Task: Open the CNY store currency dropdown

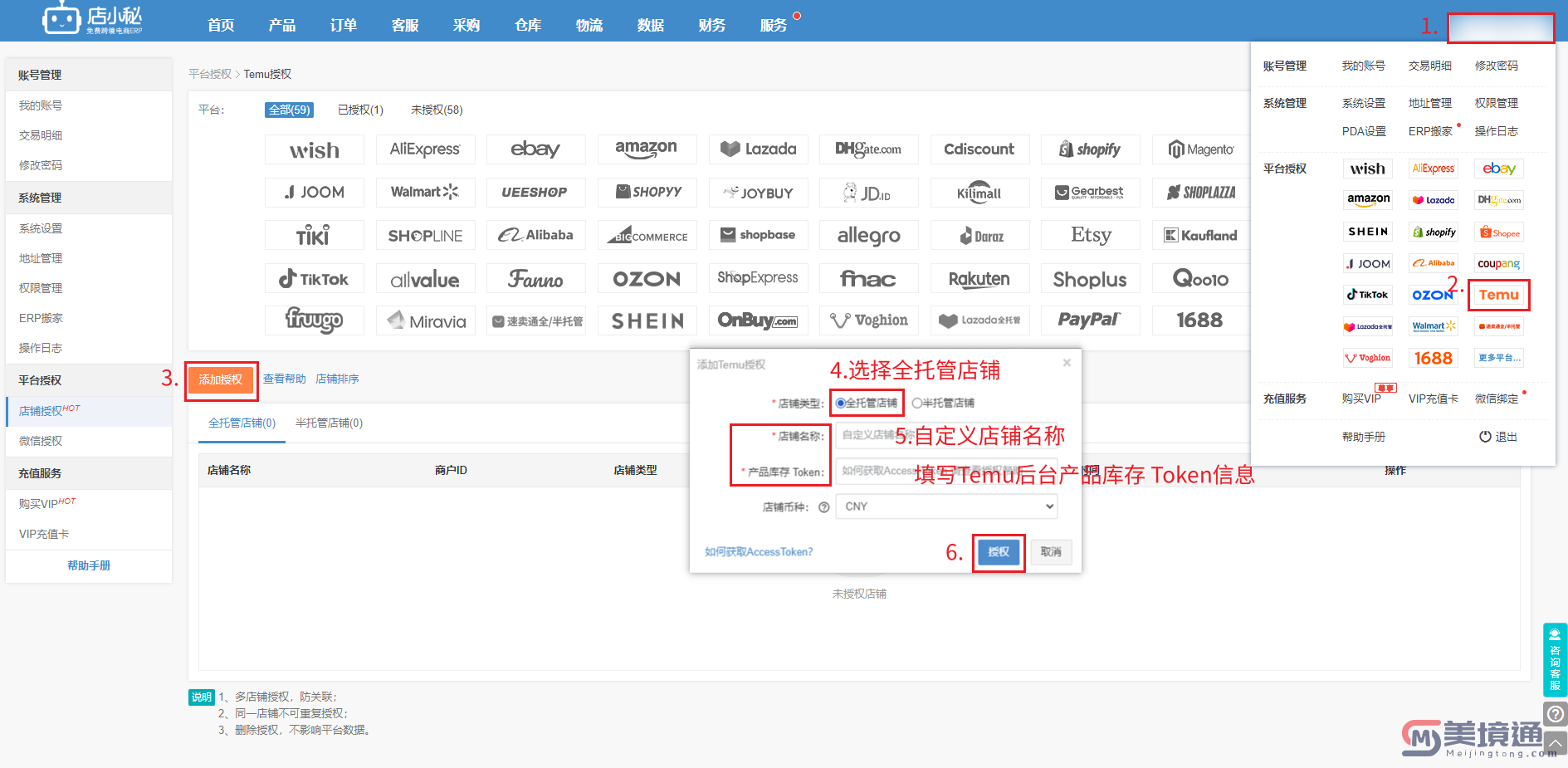Action: (946, 506)
